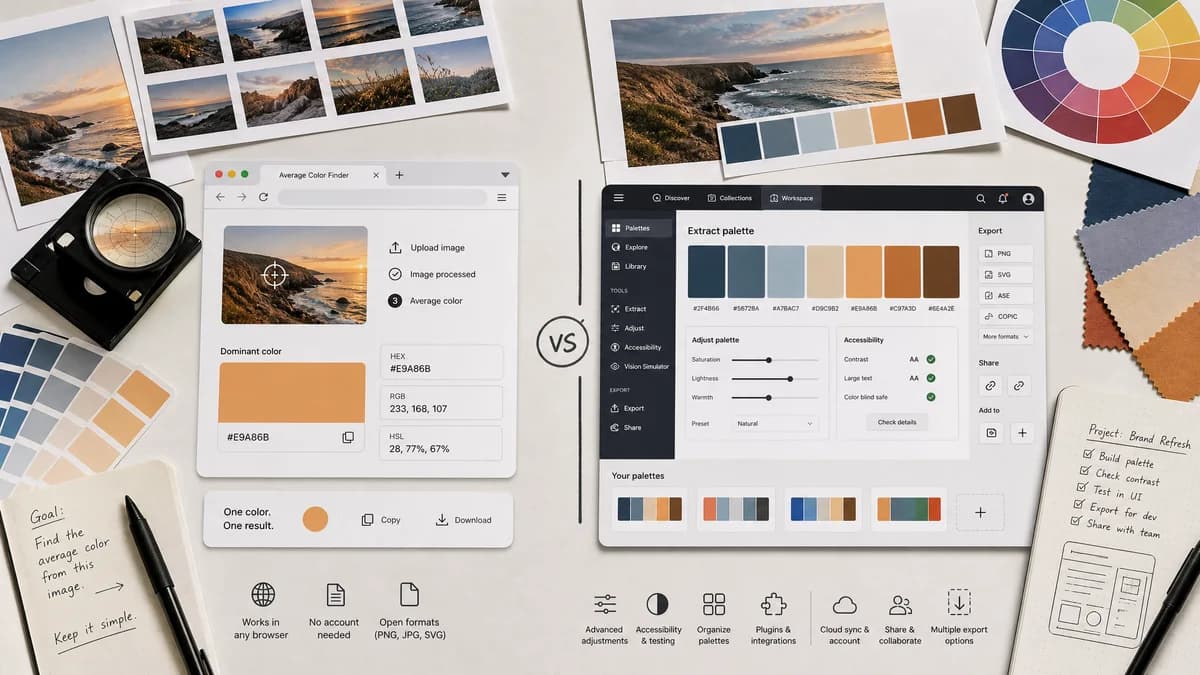Open the Preset Natural dropdown

775,424
